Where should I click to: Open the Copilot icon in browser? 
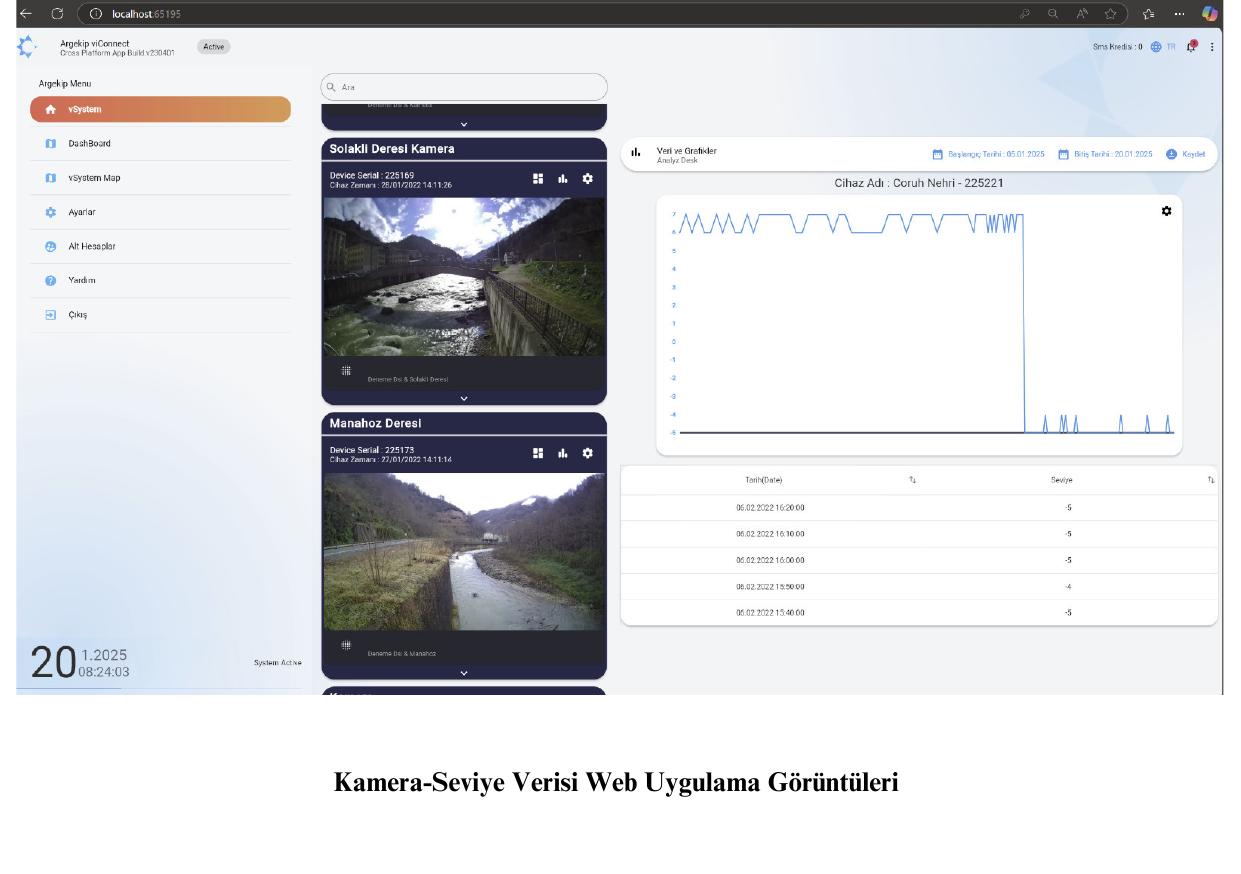[x=1210, y=14]
